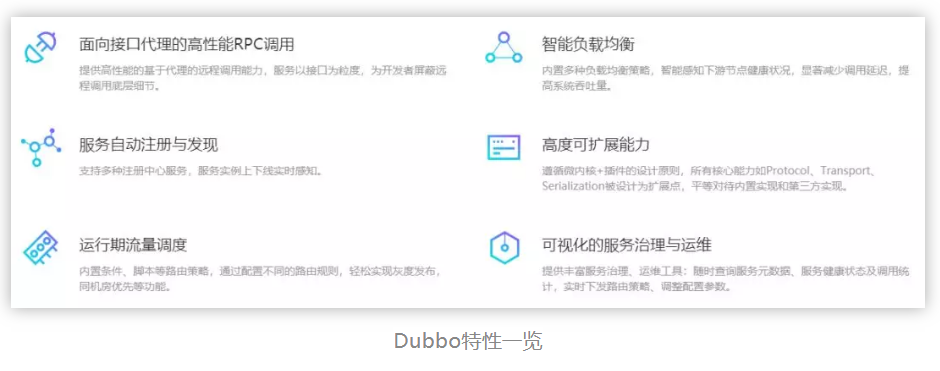Click the triangle load balancing icon

pos(504,47)
